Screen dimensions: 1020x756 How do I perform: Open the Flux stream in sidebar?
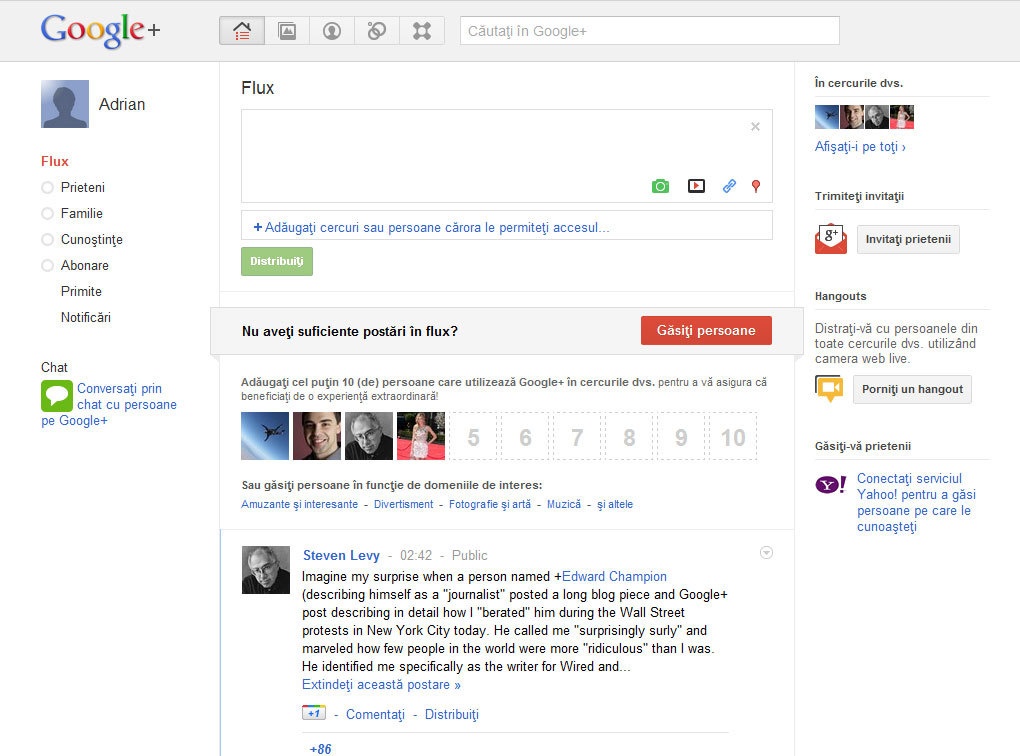click(x=55, y=161)
